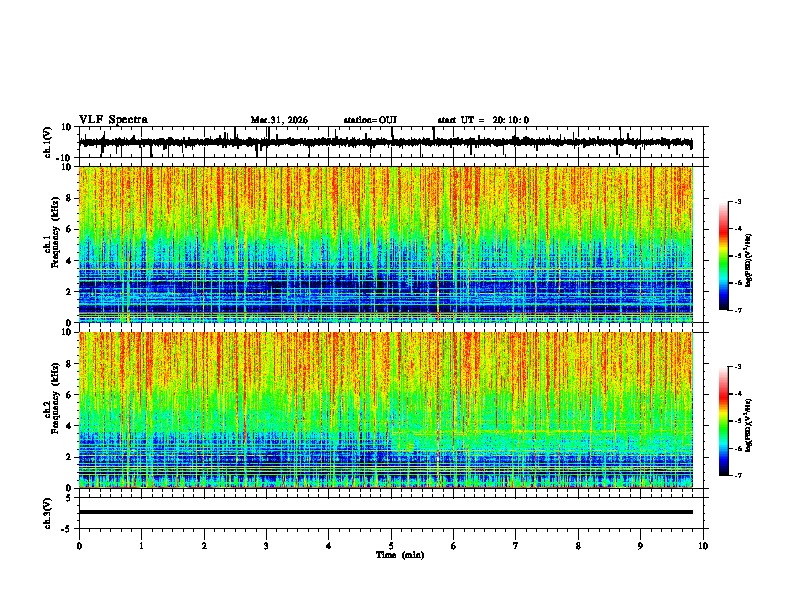Click the ch.2 color scale bar
Image resolution: width=792 pixels, height=612 pixels.
coord(724,421)
